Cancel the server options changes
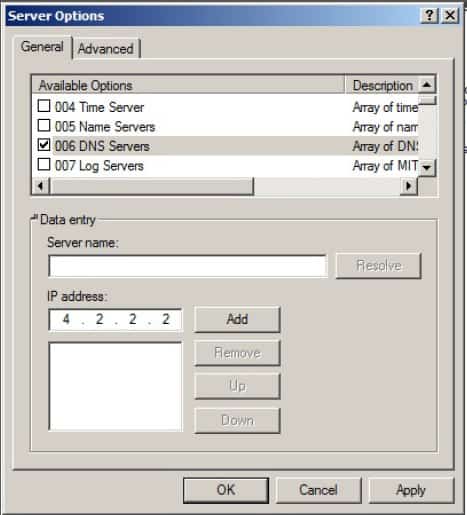Screen dimensions: 467x515 coord(318,490)
